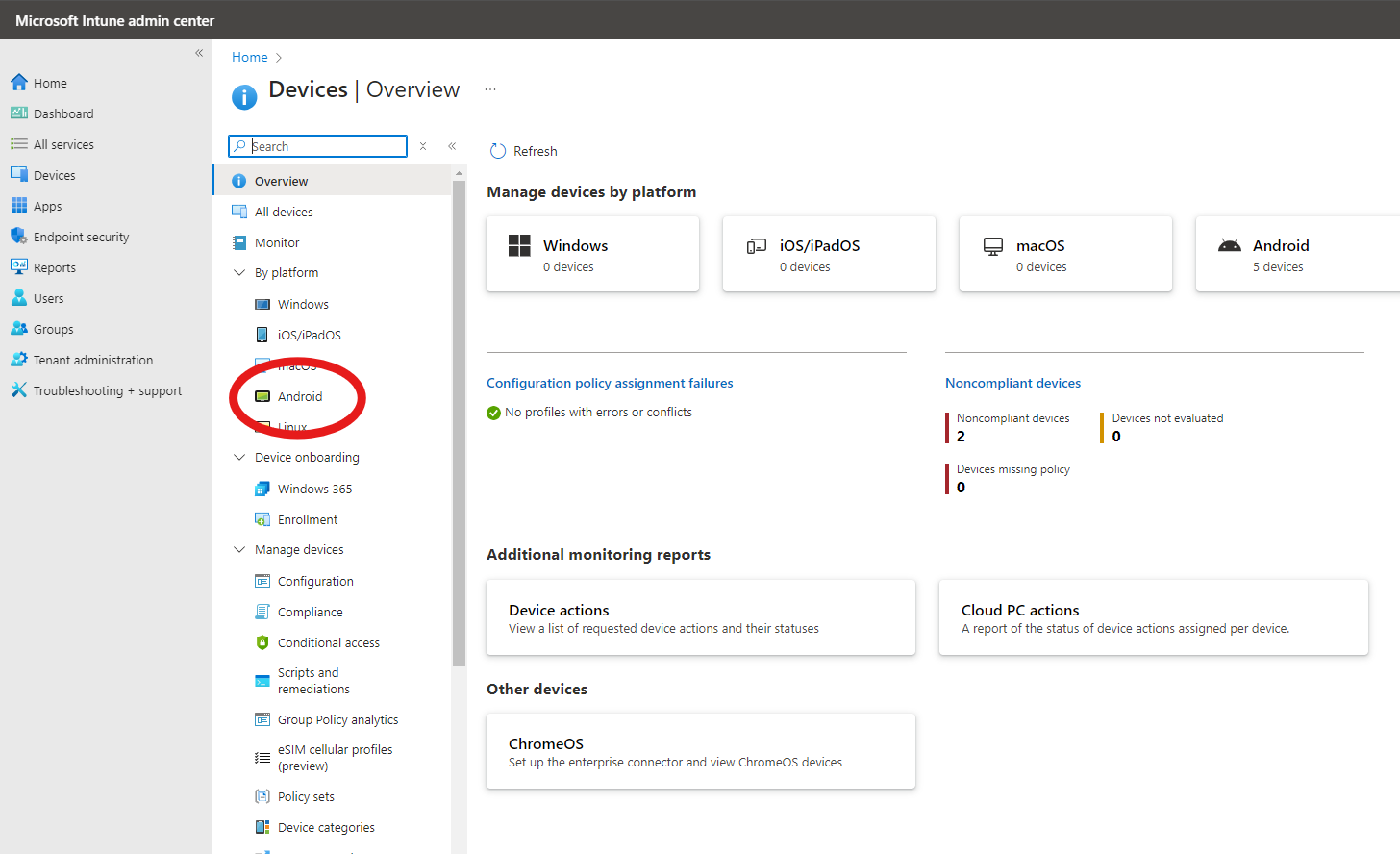Collapse the By platform section chevron
Screen dimensions: 1400x854
[x=239, y=273]
